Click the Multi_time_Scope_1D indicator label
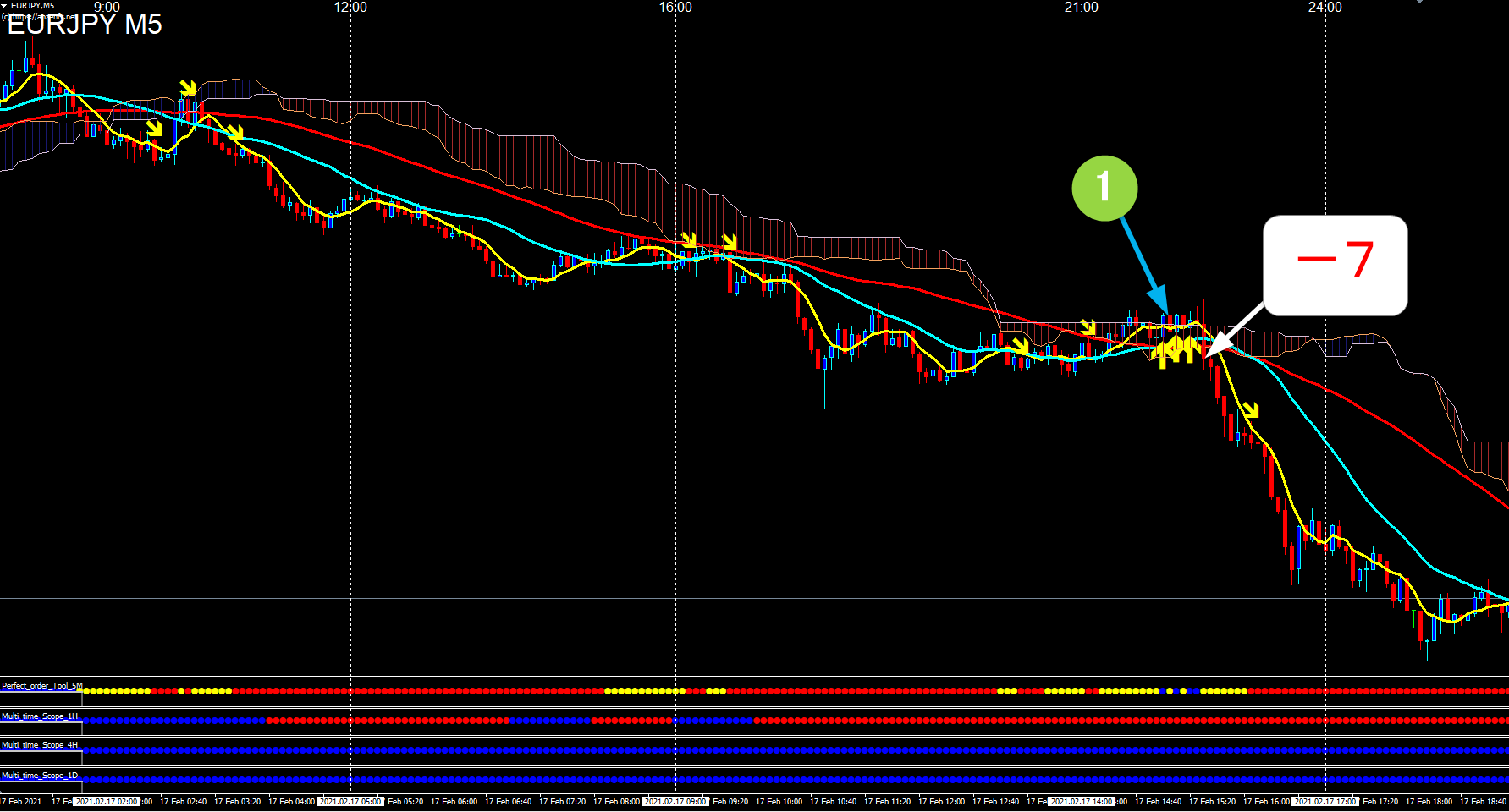The image size is (1509, 812). (40, 776)
